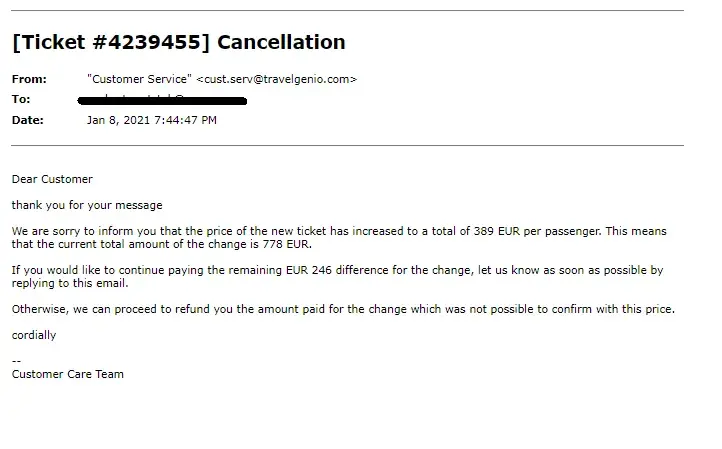The height and width of the screenshot is (449, 722).
Task: Open the cust.serv@travelgenio.com sender address
Action: pos(277,79)
